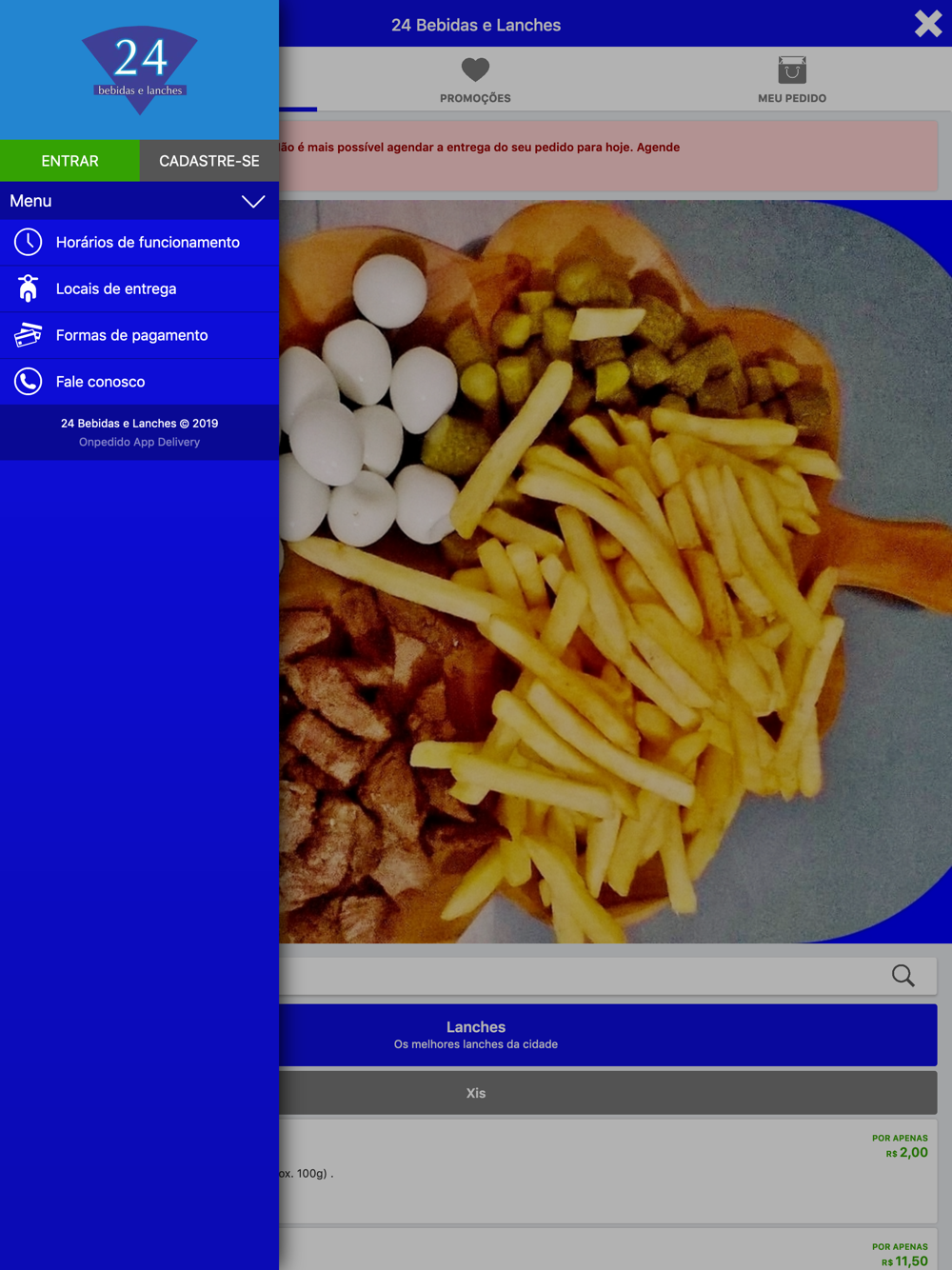This screenshot has width=952, height=1270.
Task: Collapse the Menu section chevron
Action: 253,201
